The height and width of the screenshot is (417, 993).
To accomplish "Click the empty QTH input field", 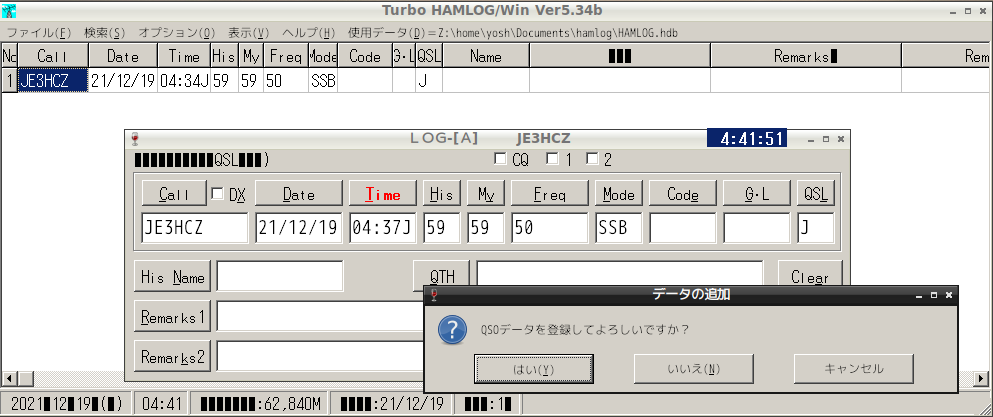I will (x=619, y=273).
